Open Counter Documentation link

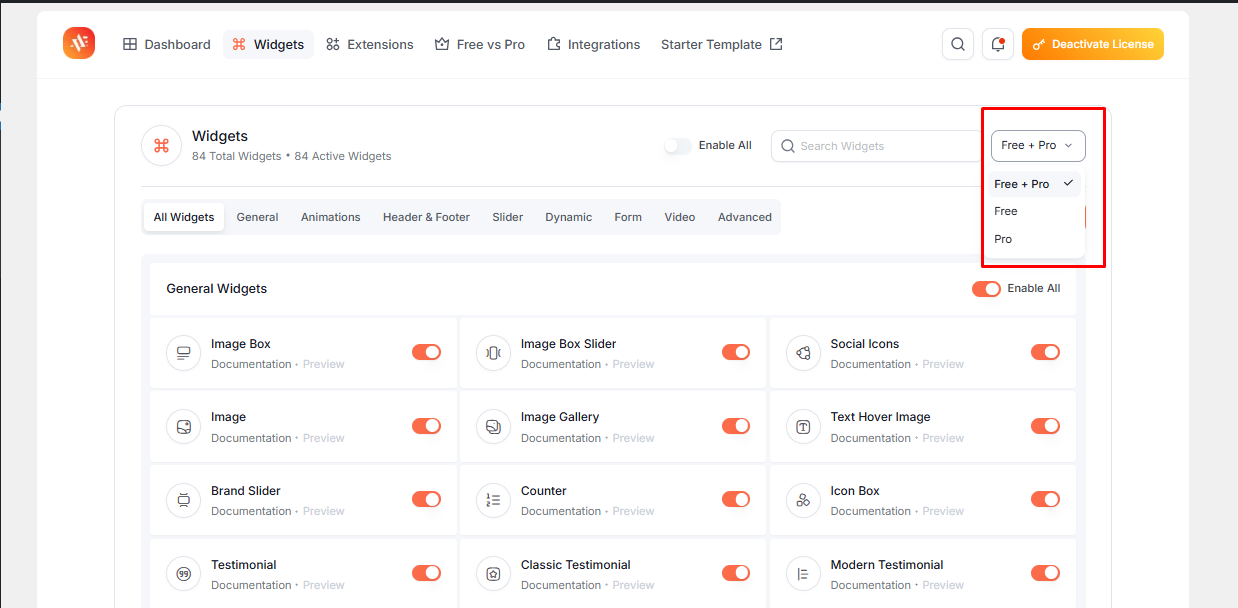(x=561, y=511)
